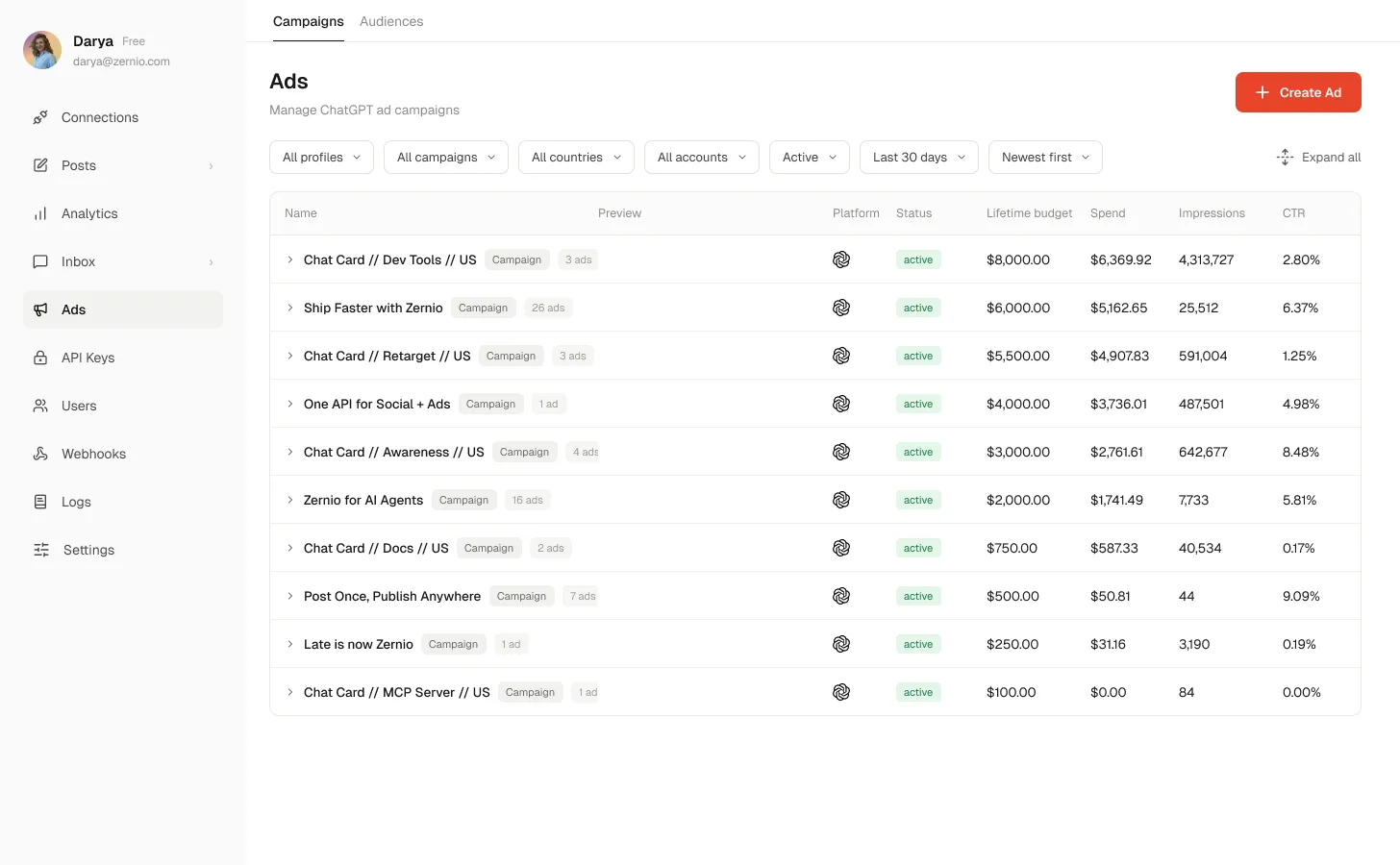Open the All accounts filter dropdown
1400x865 pixels.
tap(702, 158)
